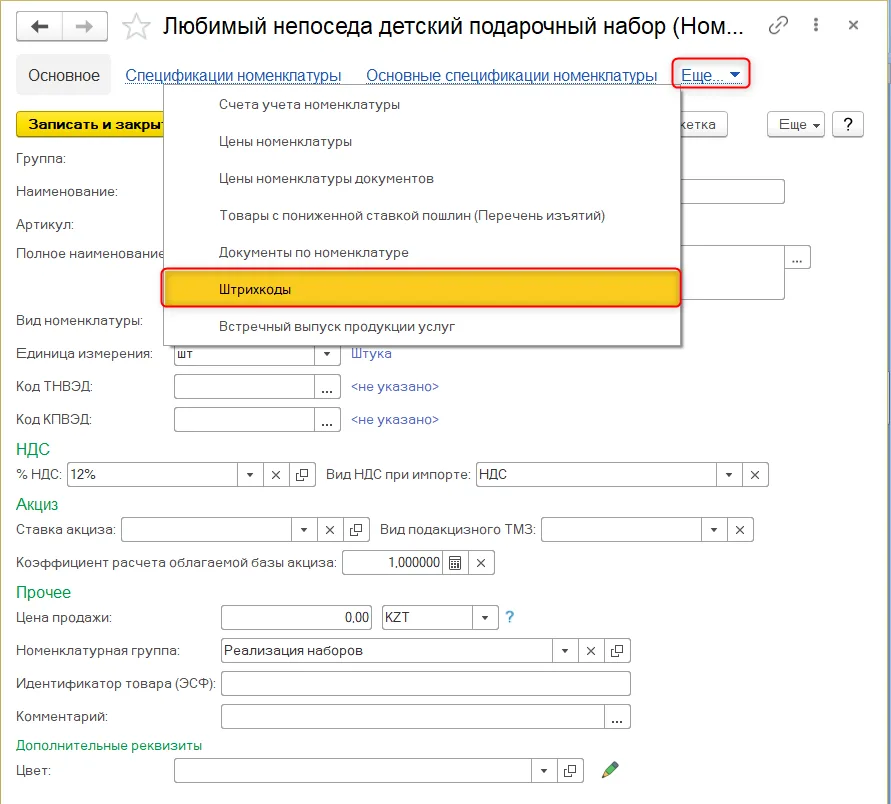Open Встречный выпуск продукции услуг
The image size is (891, 804).
tap(421, 326)
